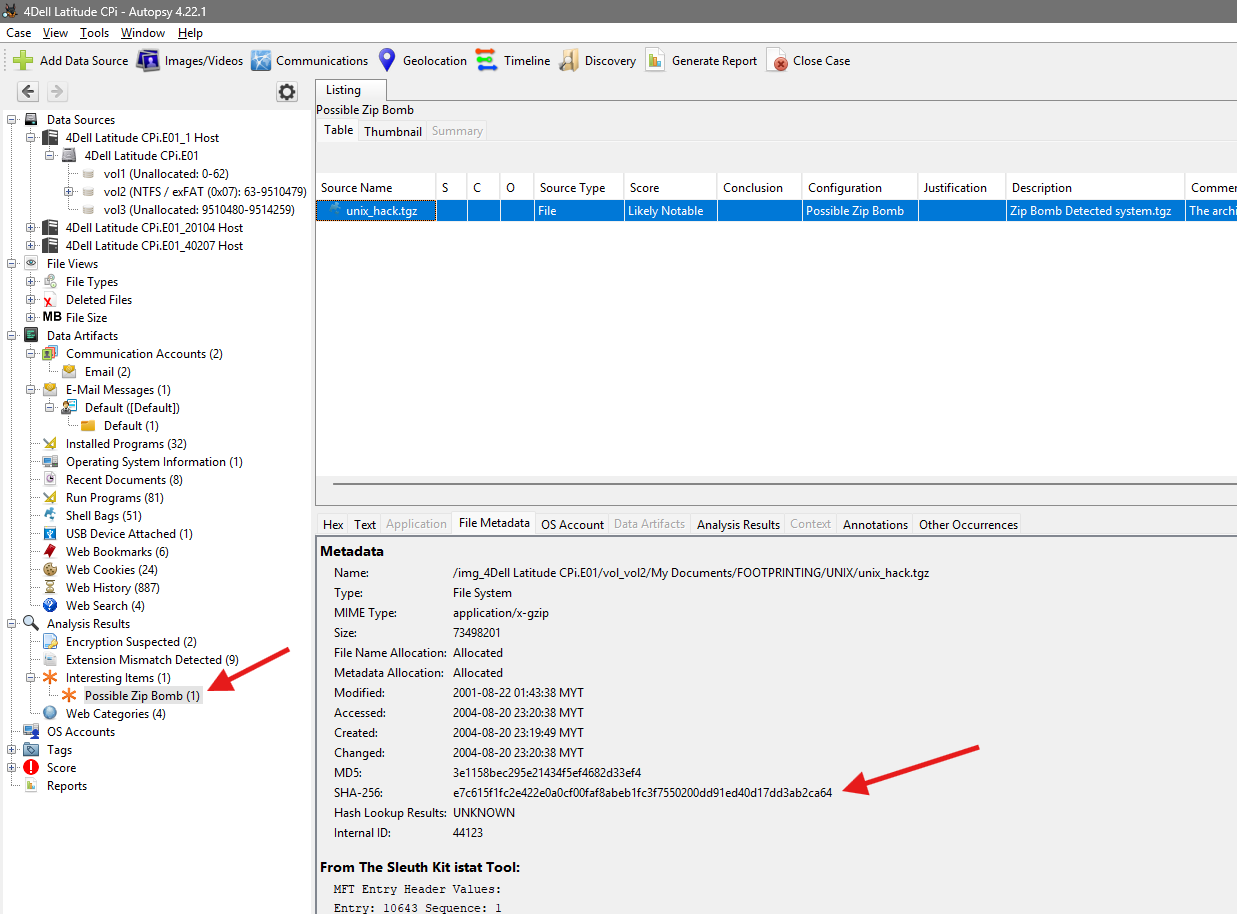Click the Web Bookmarks icon in tree
This screenshot has width=1237, height=914.
[x=50, y=552]
